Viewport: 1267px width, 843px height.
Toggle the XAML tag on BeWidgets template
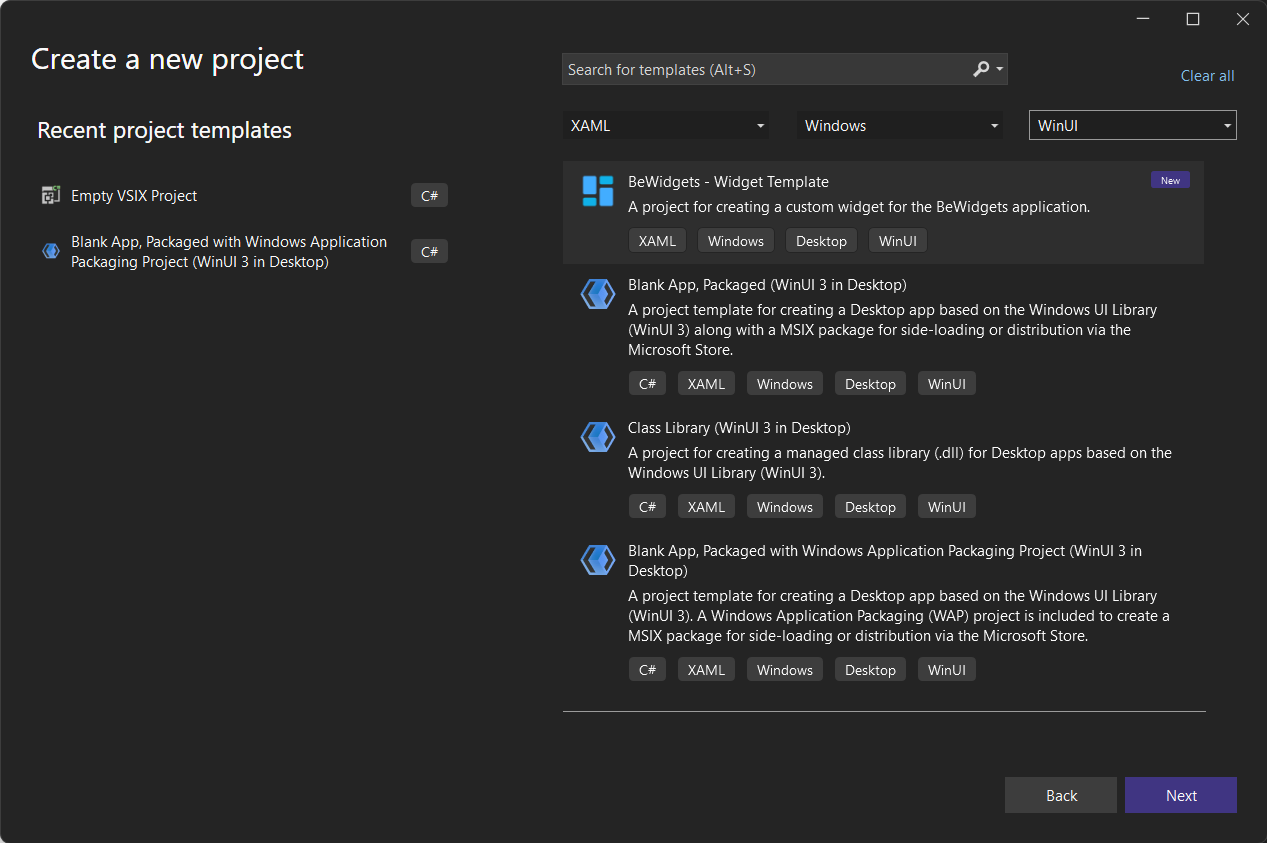(x=657, y=240)
